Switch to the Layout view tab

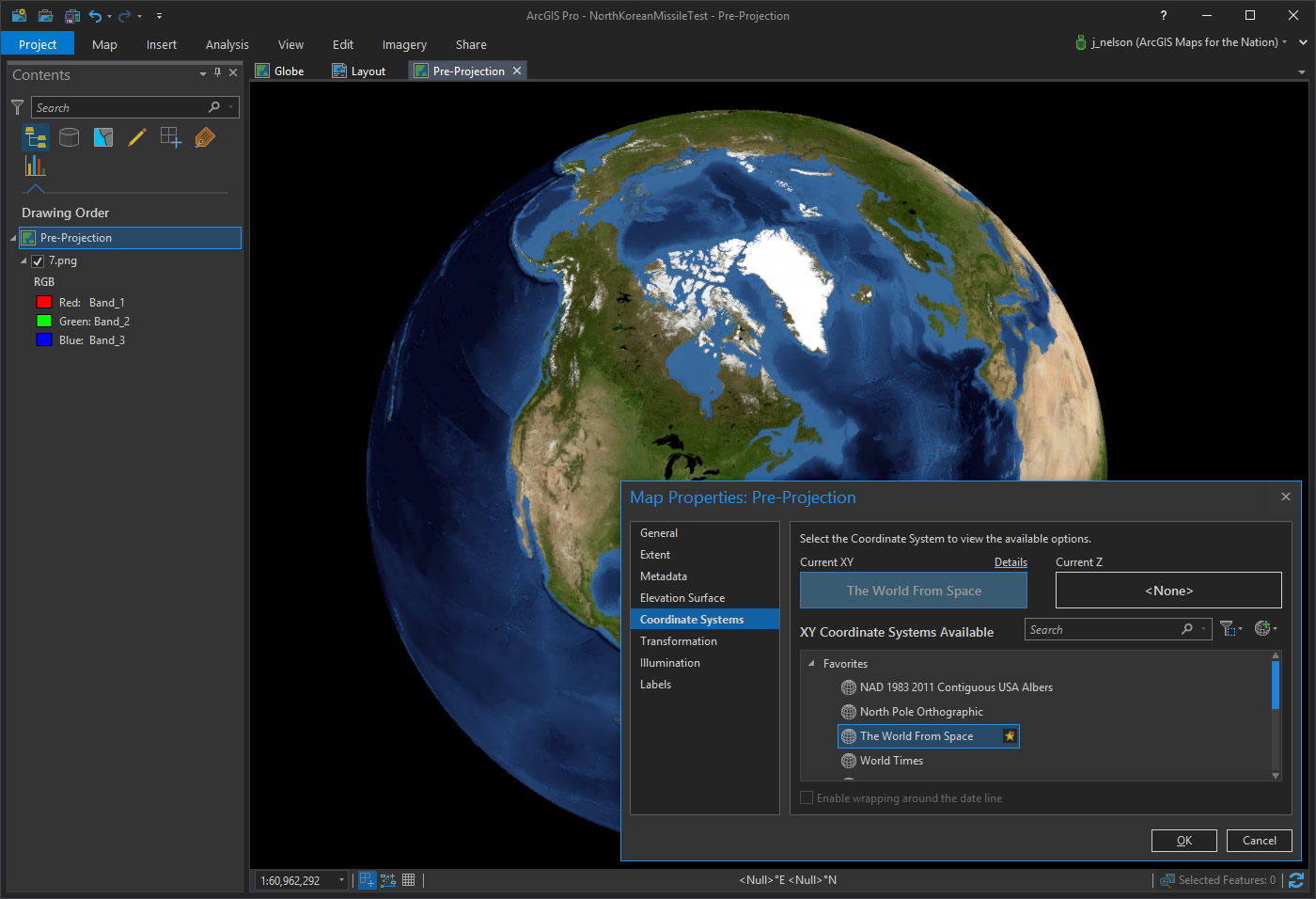point(359,71)
